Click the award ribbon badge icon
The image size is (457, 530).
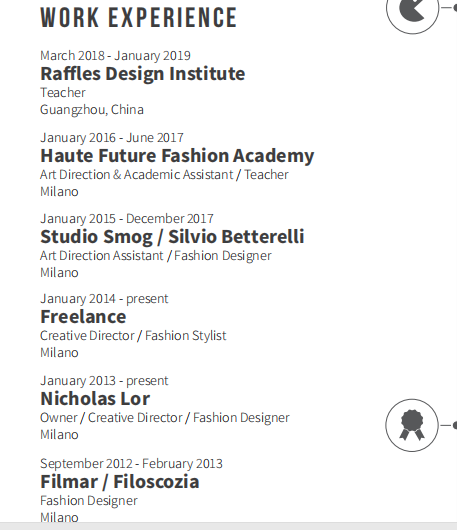point(412,425)
